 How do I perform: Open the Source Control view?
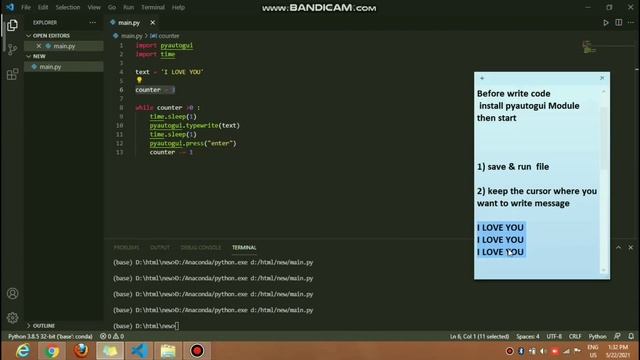click(x=12, y=49)
